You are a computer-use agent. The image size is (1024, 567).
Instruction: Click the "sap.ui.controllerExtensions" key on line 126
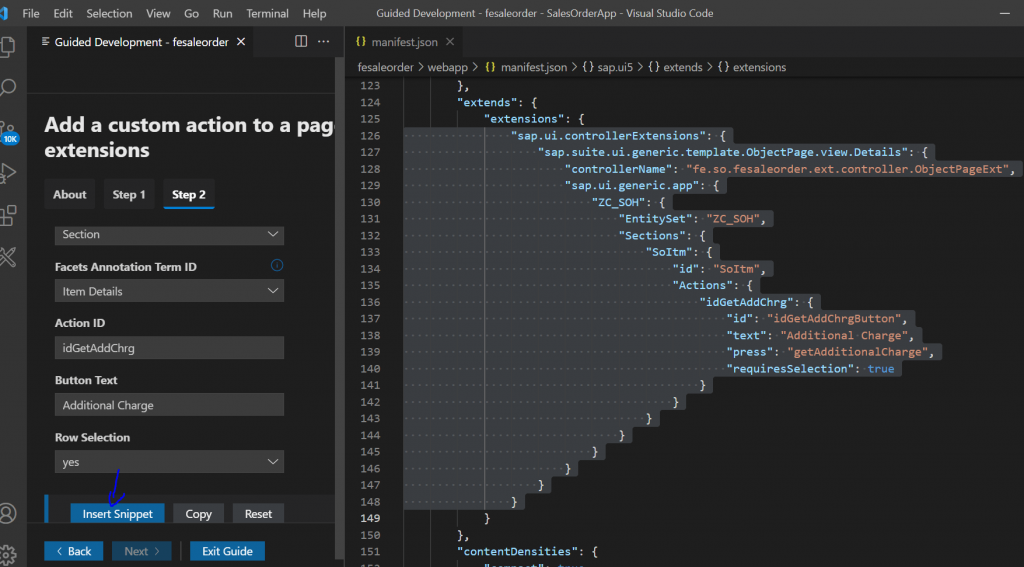point(609,135)
